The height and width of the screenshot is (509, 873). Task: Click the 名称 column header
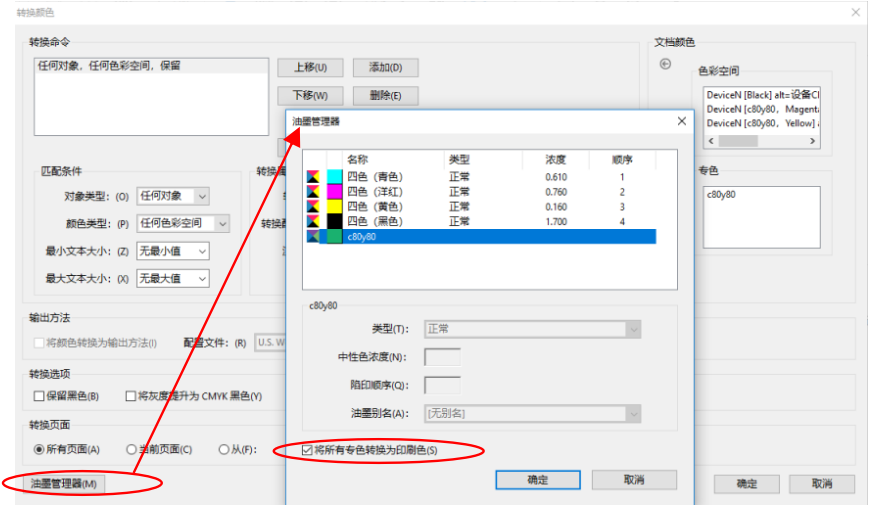click(358, 159)
